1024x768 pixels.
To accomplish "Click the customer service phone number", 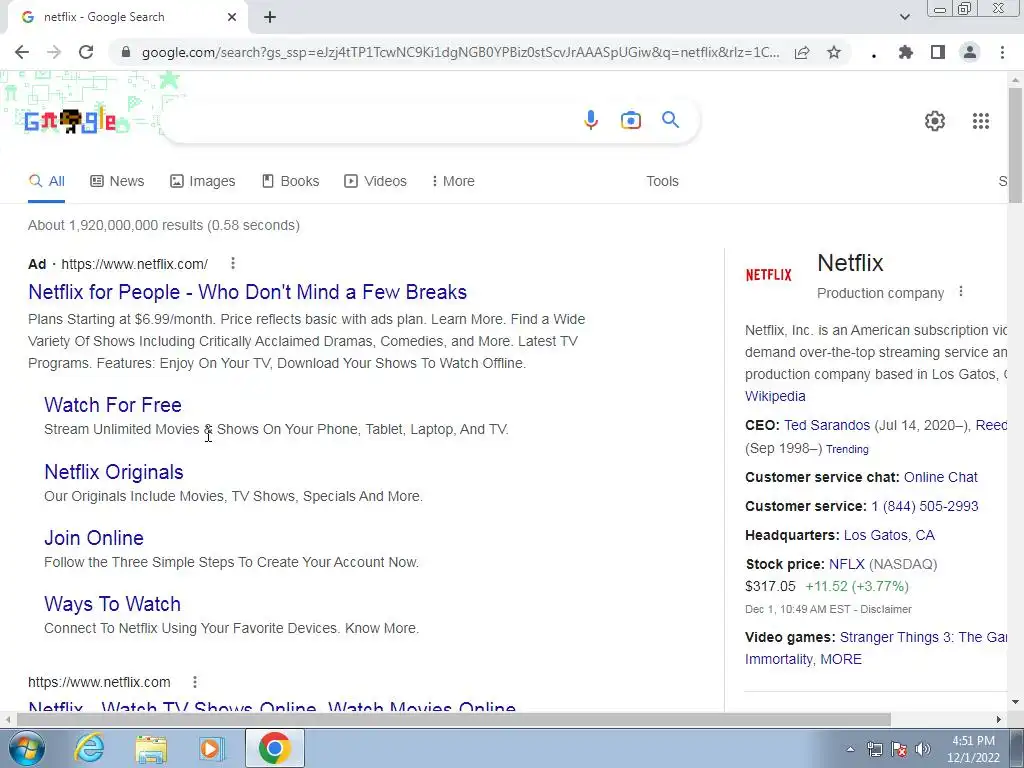I will click(x=925, y=506).
